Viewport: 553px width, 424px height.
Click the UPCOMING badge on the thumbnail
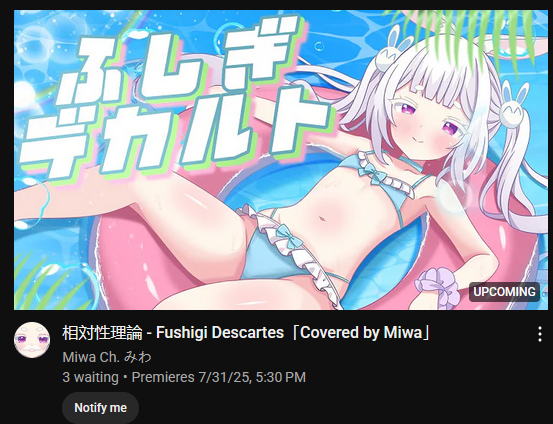pyautogui.click(x=504, y=292)
